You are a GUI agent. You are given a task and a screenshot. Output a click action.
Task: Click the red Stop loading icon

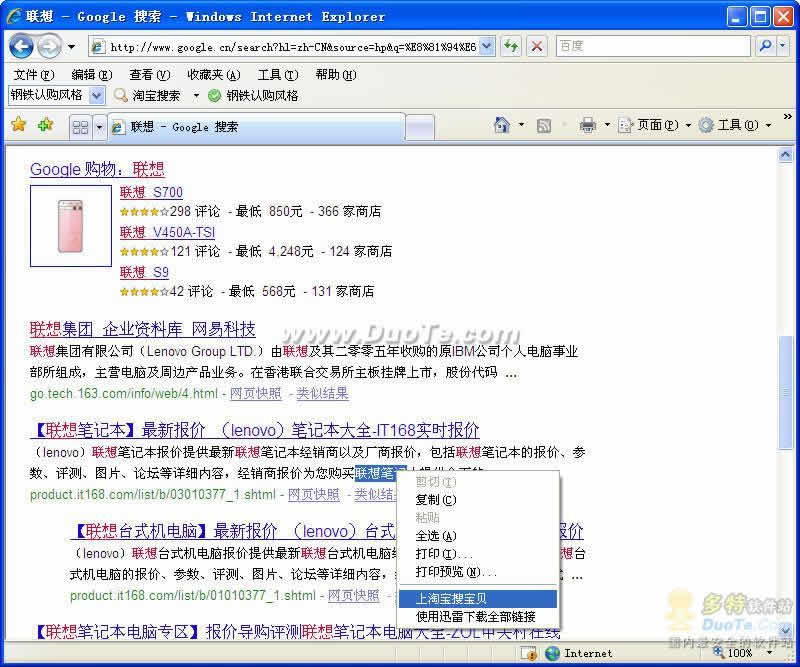(x=537, y=46)
